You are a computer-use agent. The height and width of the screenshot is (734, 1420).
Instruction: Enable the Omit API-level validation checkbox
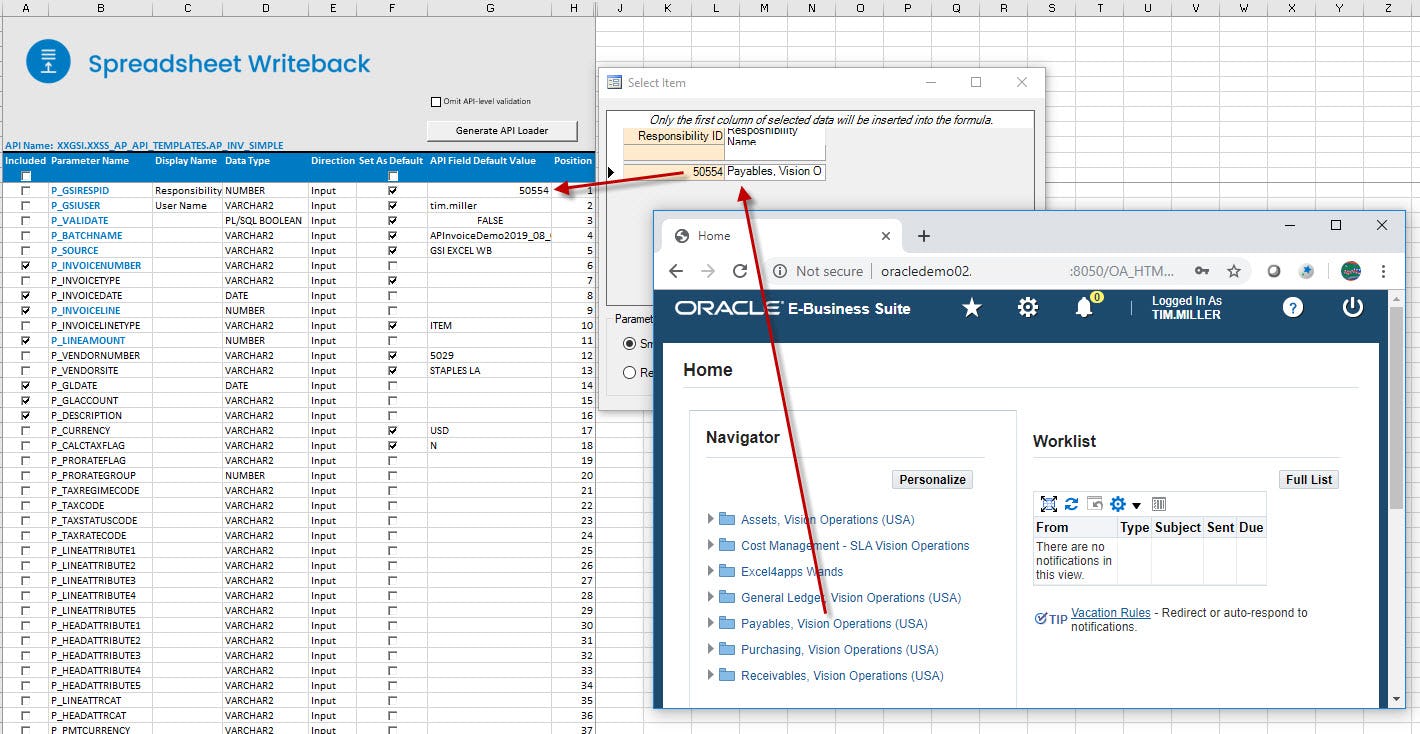[x=436, y=100]
